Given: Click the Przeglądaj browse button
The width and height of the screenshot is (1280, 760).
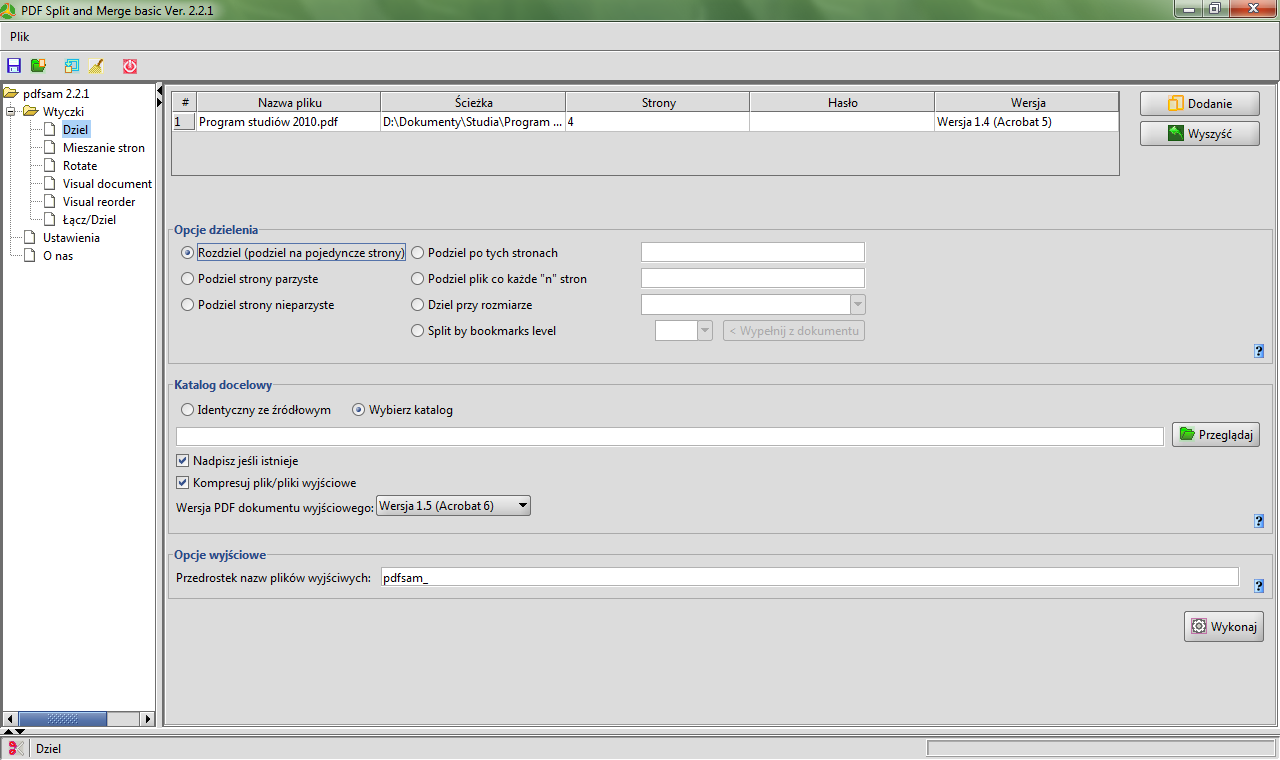Looking at the screenshot, I should click(x=1215, y=434).
